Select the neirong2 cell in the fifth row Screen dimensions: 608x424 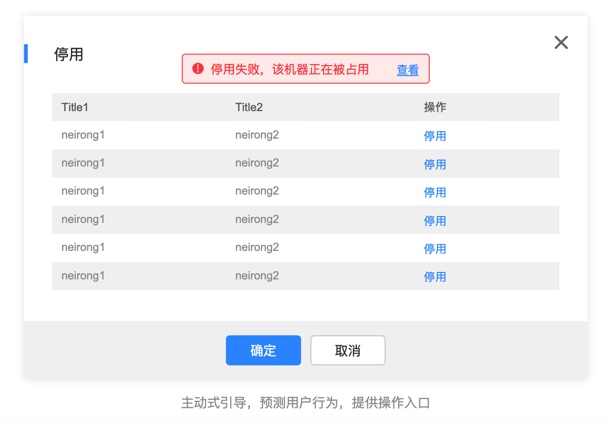(x=257, y=247)
